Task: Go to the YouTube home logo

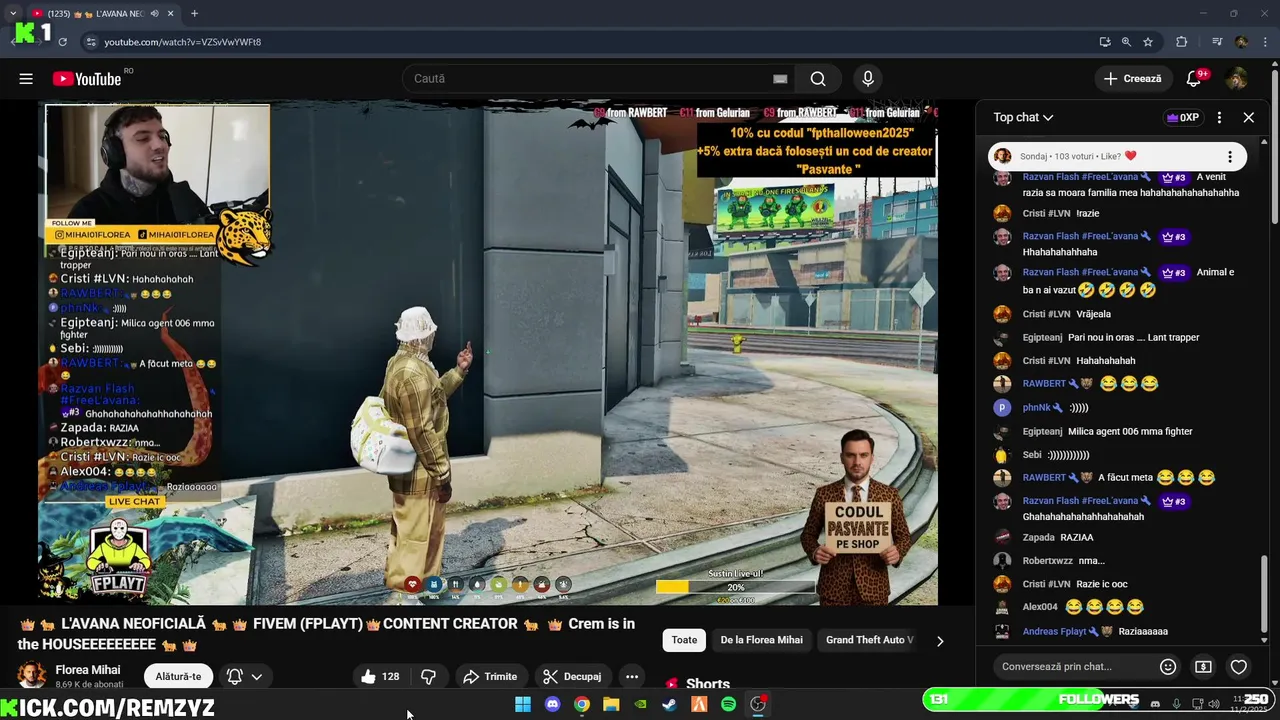Action: pos(87,79)
